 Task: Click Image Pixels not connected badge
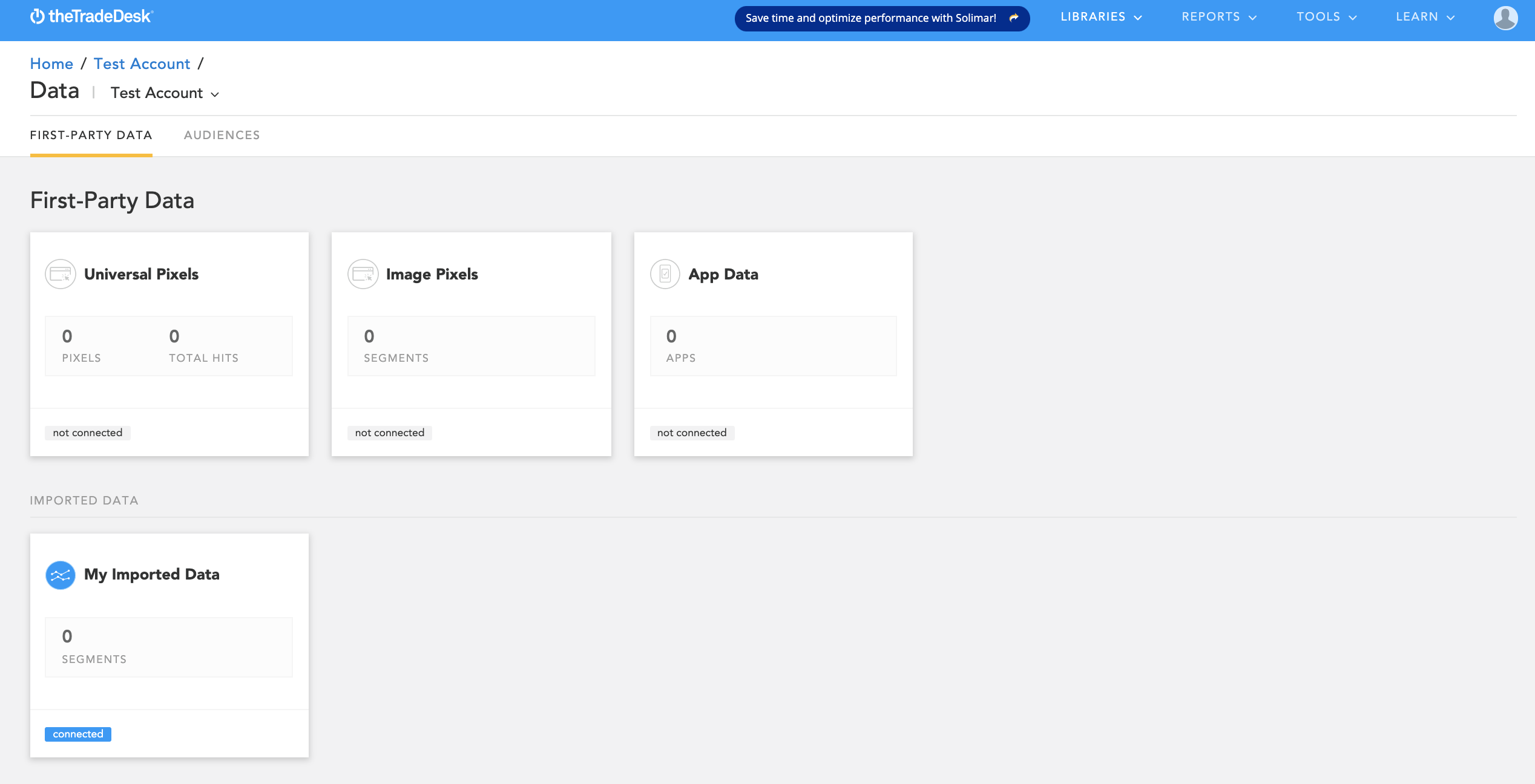point(390,433)
